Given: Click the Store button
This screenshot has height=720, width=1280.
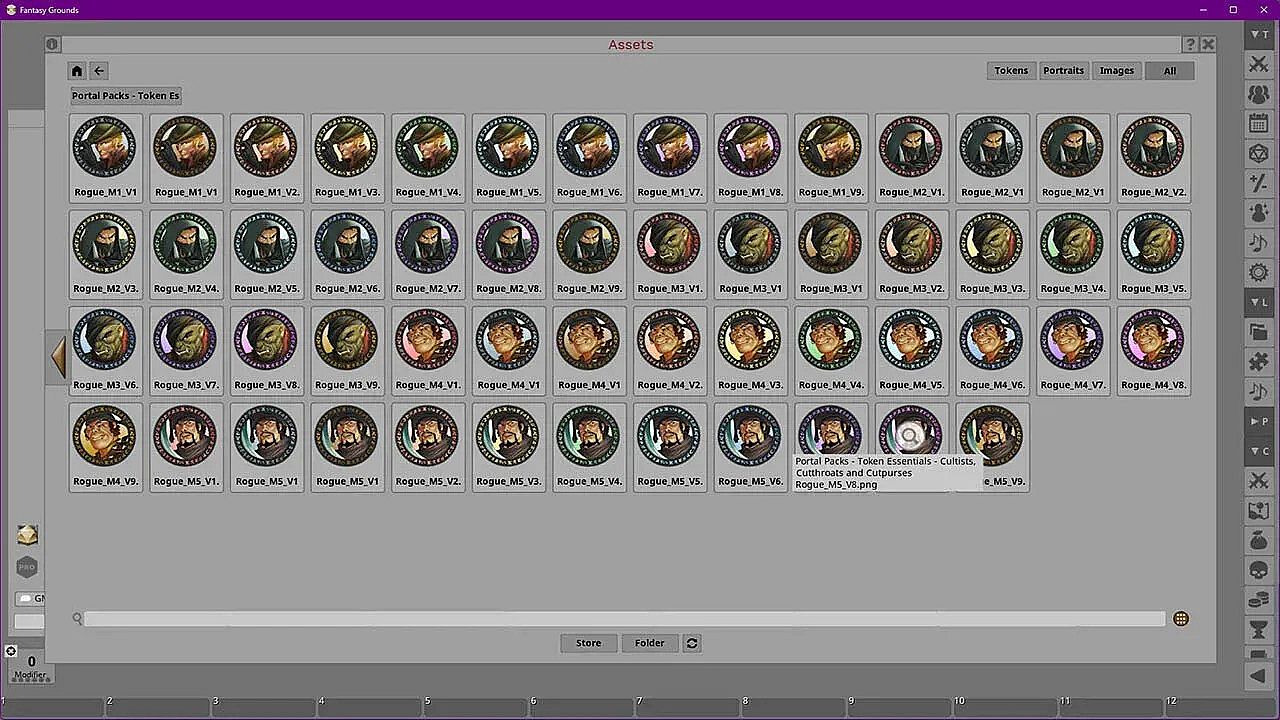Looking at the screenshot, I should pos(589,643).
